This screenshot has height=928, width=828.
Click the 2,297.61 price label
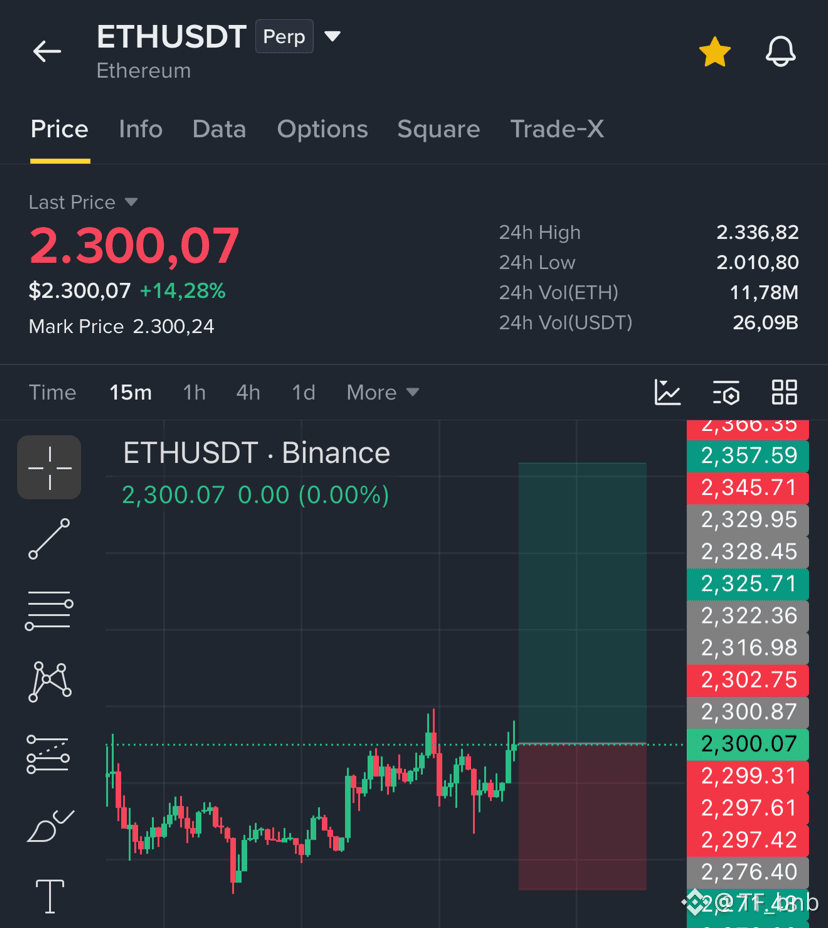(748, 808)
